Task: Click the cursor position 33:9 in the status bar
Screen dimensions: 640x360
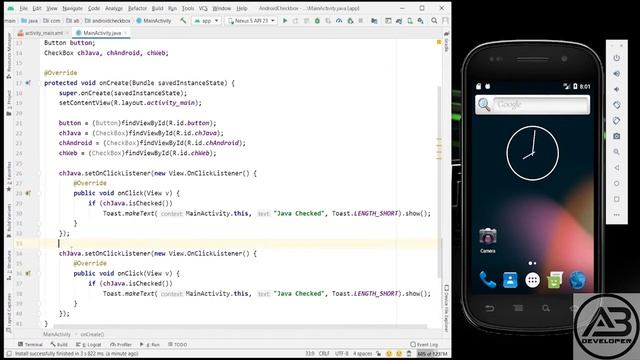Action: tap(310, 353)
